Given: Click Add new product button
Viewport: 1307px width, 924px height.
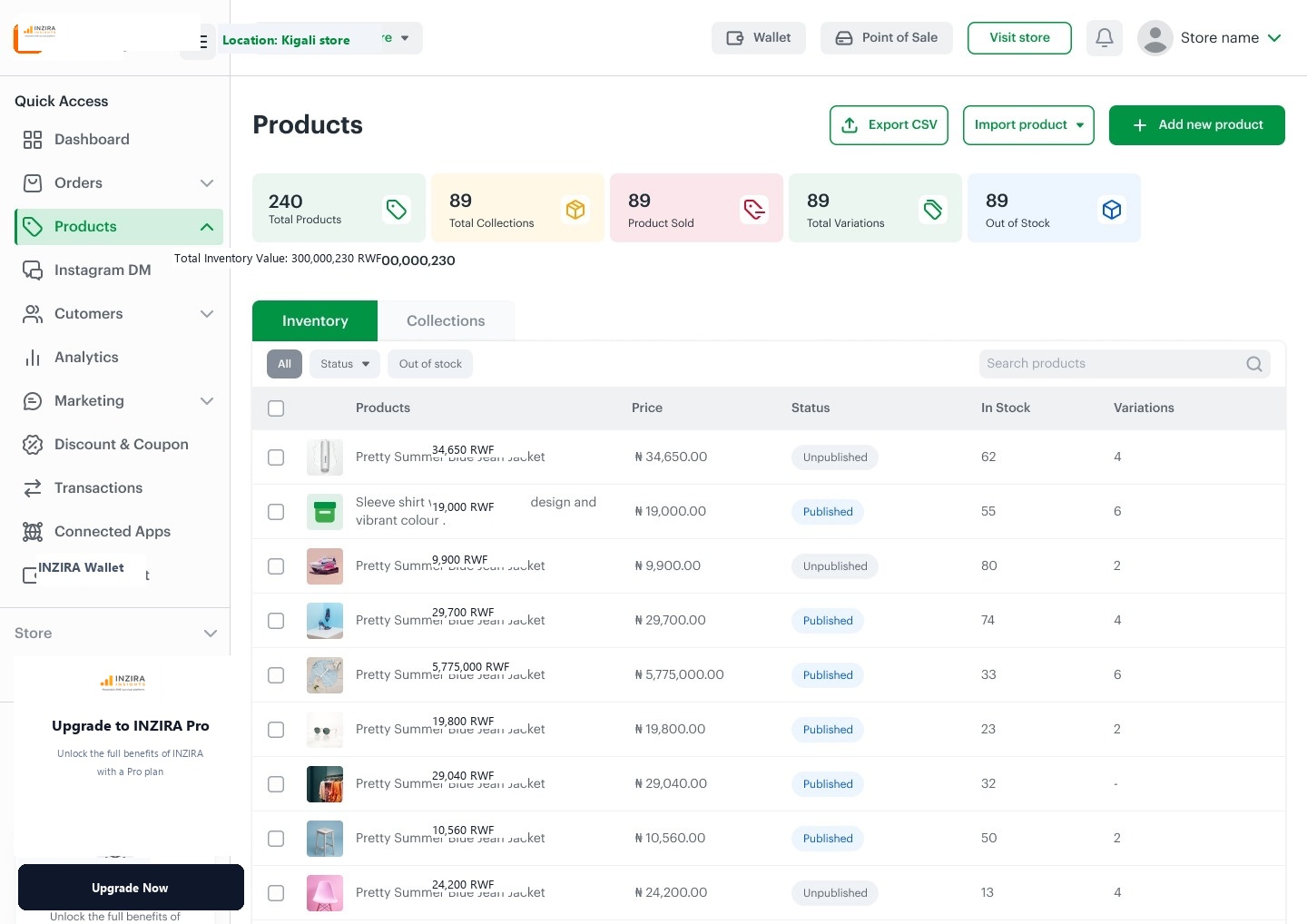Looking at the screenshot, I should click(x=1197, y=125).
